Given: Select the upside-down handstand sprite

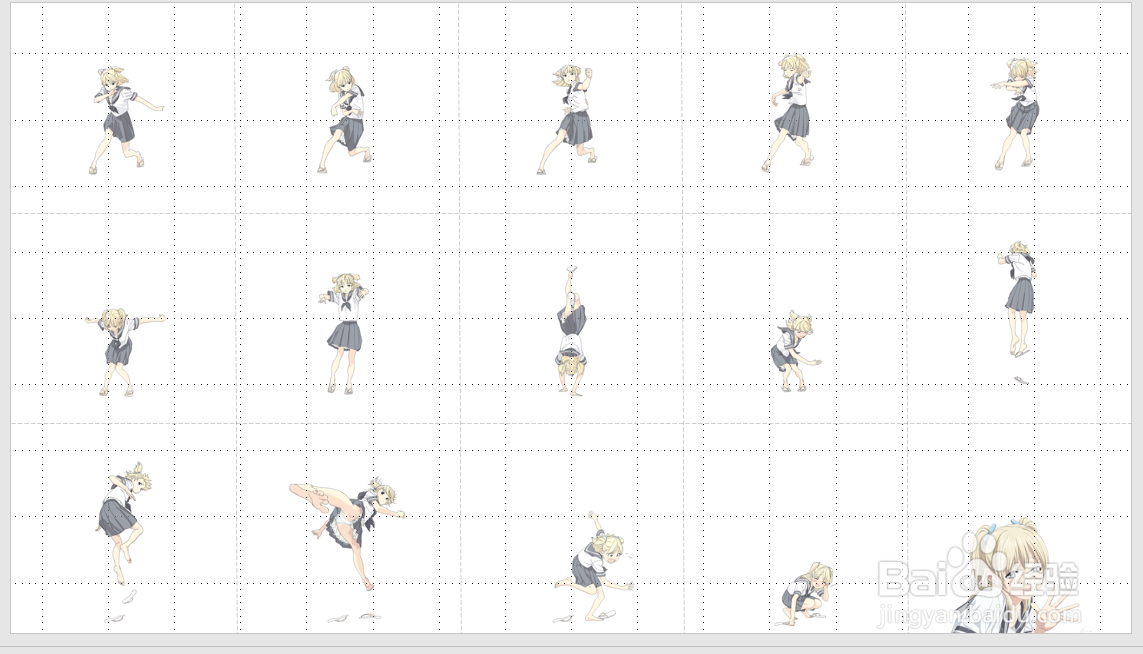Looking at the screenshot, I should coord(572,332).
